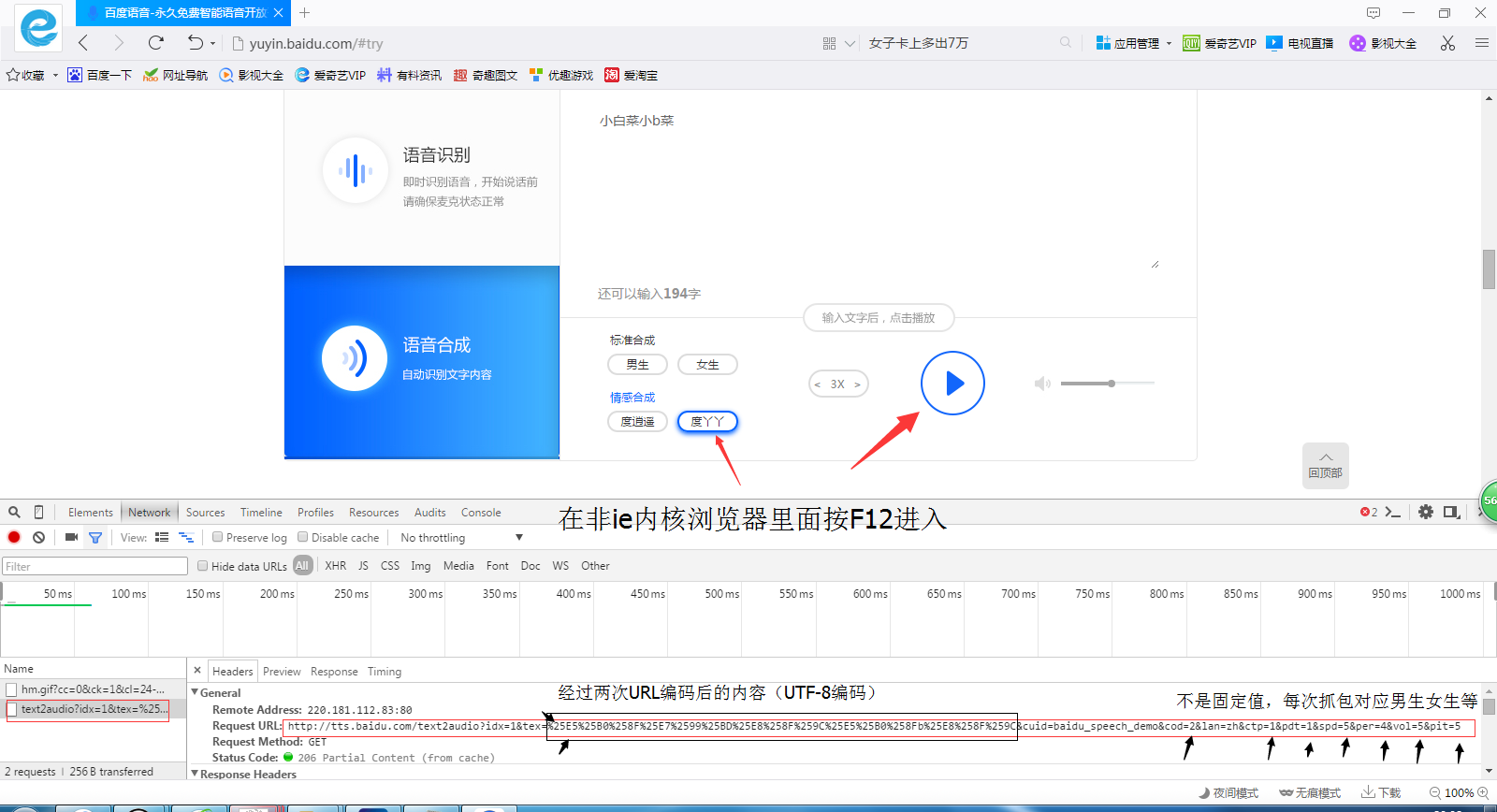This screenshot has width=1497, height=812.
Task: Click the red record network log button
Action: [x=14, y=537]
